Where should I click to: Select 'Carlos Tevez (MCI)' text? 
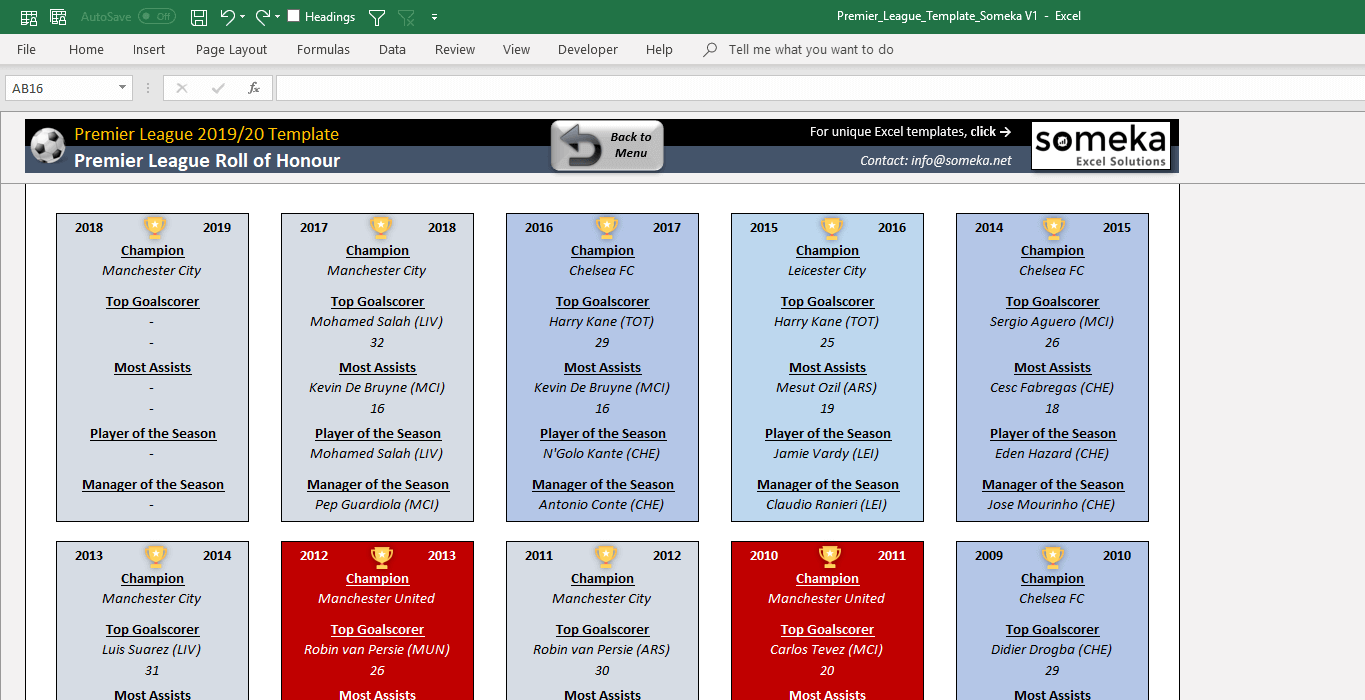coord(827,650)
